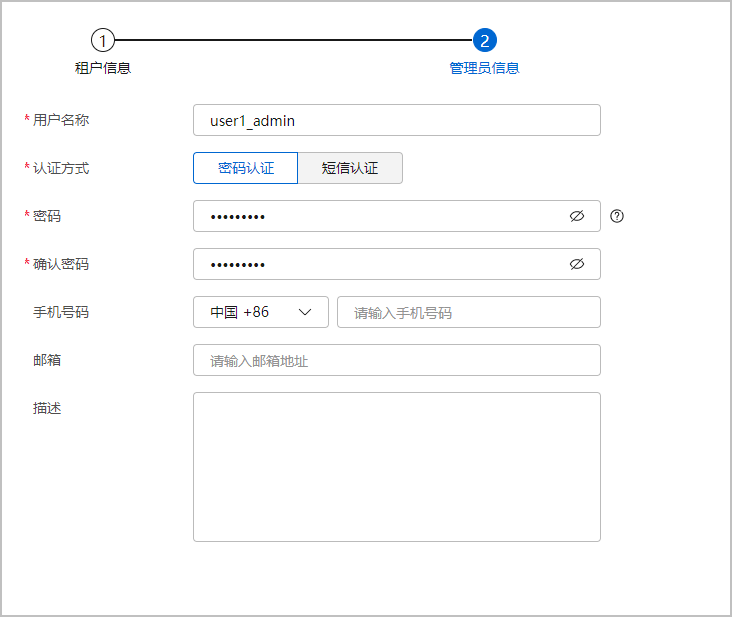732x617 pixels.
Task: Click inside the 描述 description textarea
Action: pos(397,467)
